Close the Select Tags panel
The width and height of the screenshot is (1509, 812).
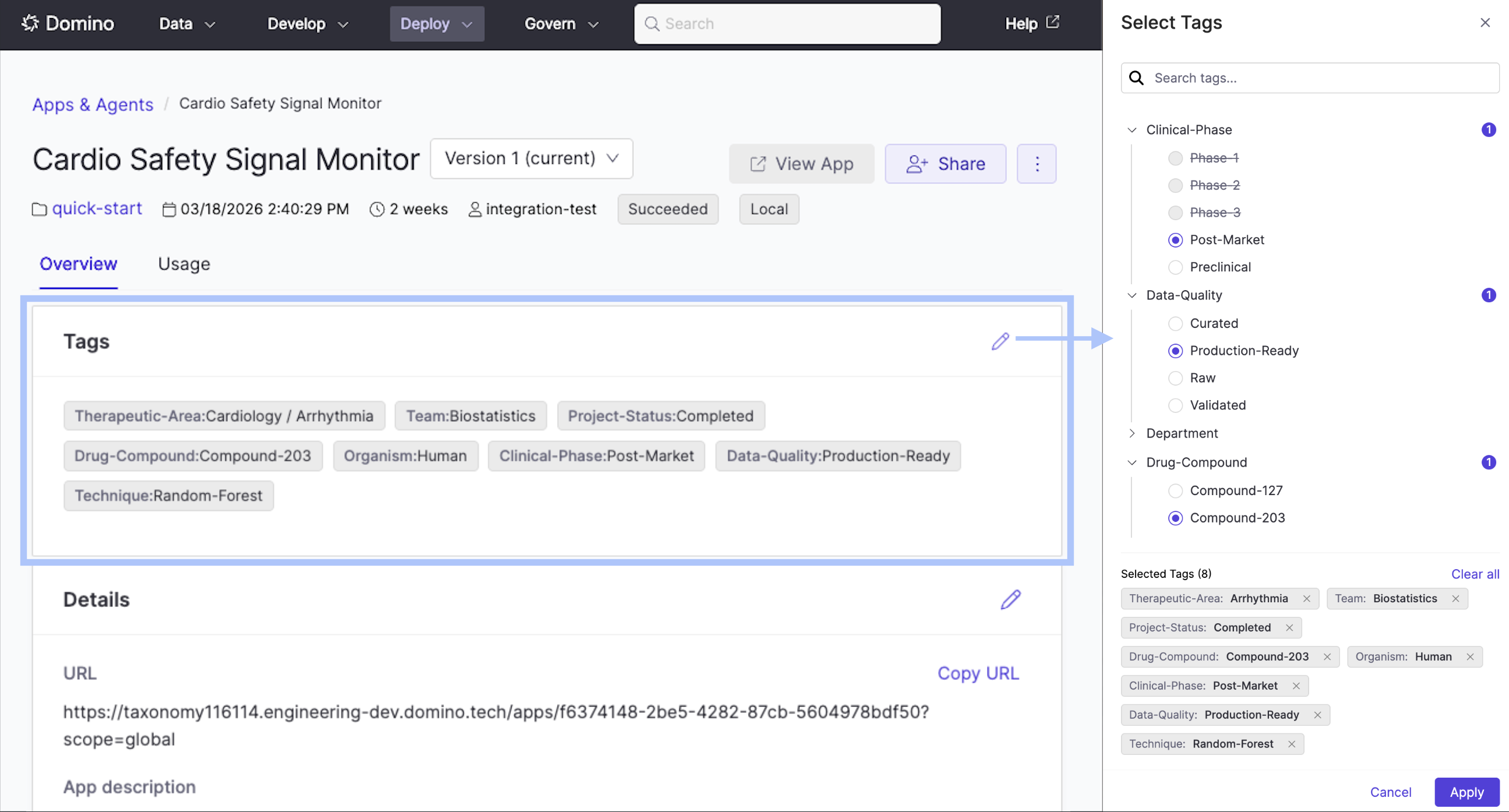pyautogui.click(x=1485, y=23)
